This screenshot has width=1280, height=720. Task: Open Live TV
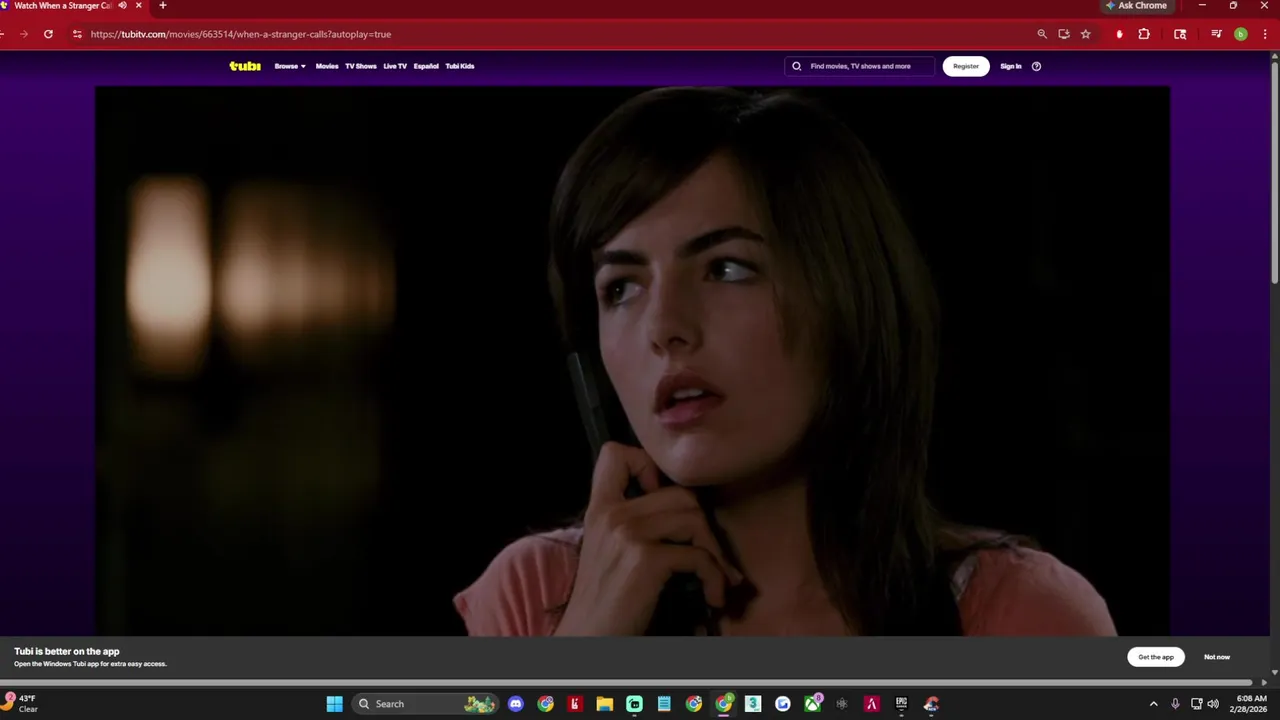tap(395, 66)
